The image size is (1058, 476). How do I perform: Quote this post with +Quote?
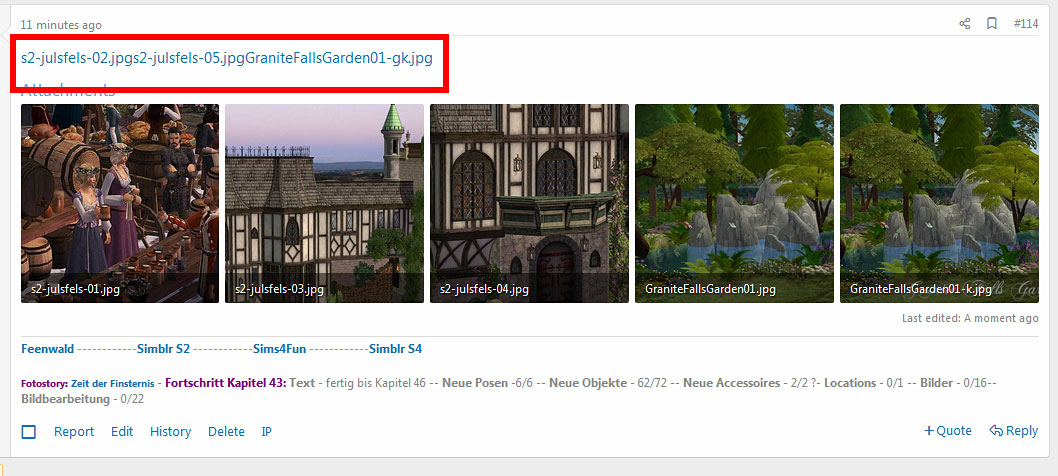948,431
